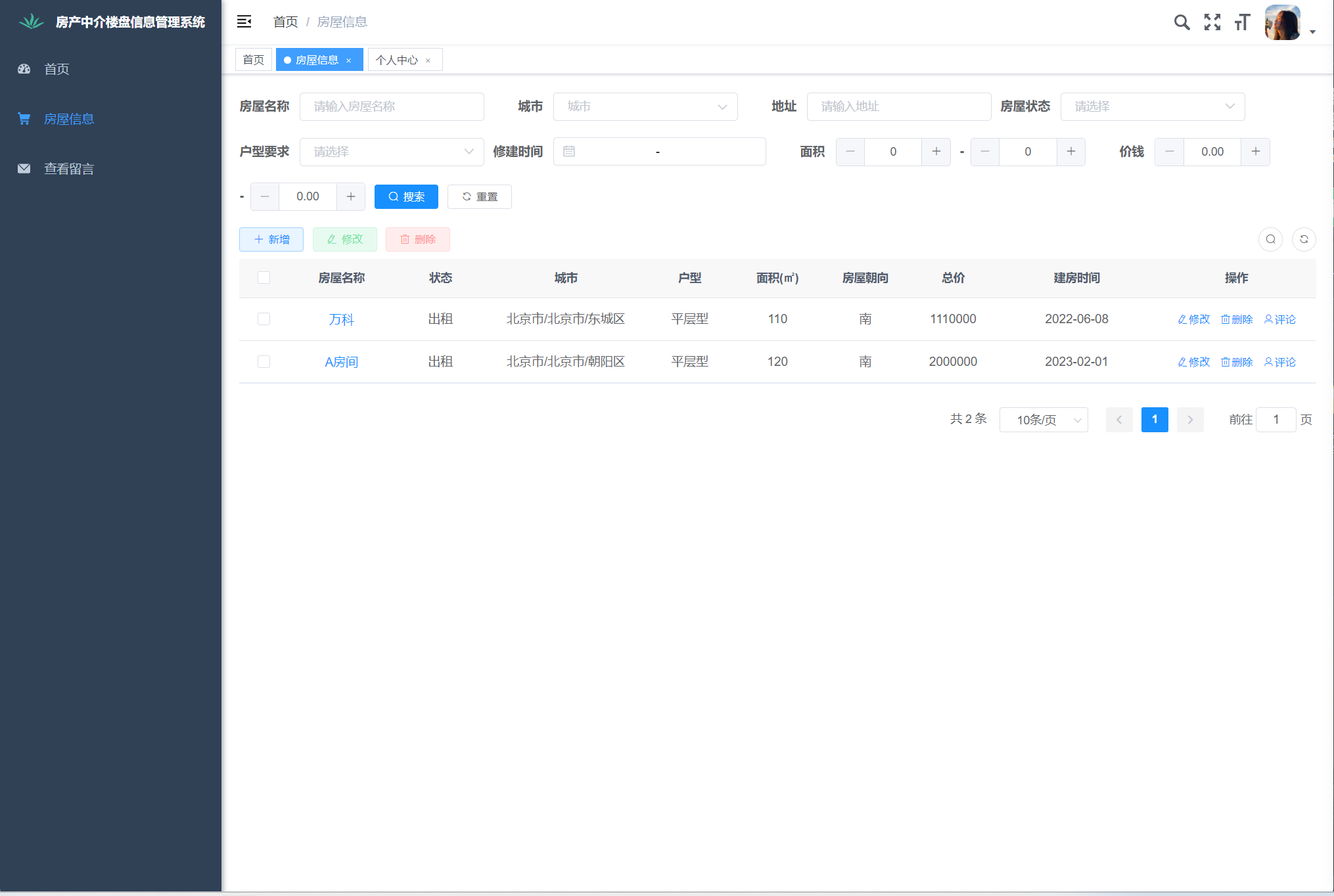The width and height of the screenshot is (1334, 896).
Task: Open the header search magnifier icon
Action: point(1182,22)
